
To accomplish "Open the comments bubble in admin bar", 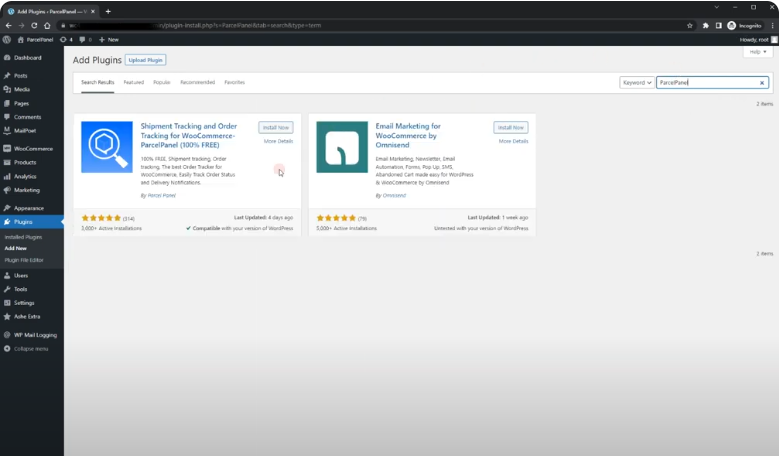I will (x=85, y=40).
